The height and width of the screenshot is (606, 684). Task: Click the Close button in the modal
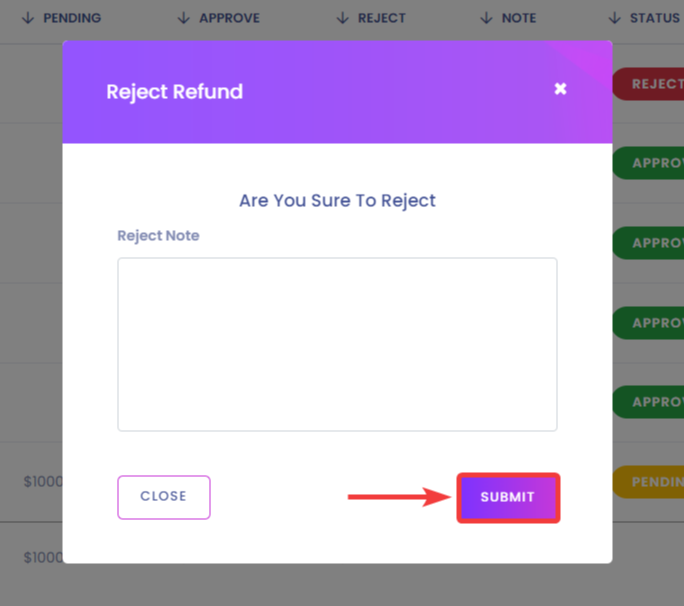click(x=164, y=497)
